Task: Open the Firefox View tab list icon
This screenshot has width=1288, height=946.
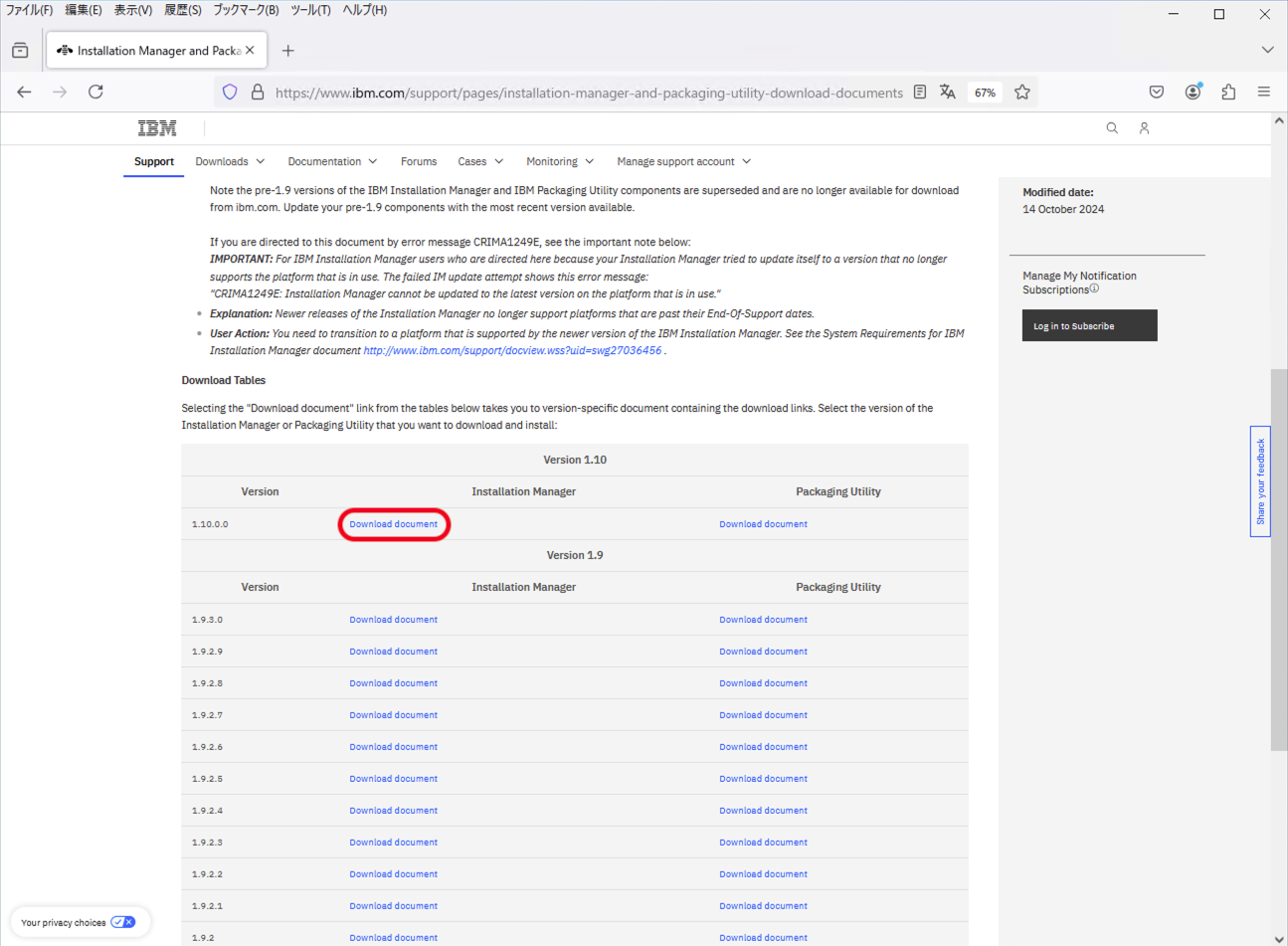Action: click(x=20, y=50)
